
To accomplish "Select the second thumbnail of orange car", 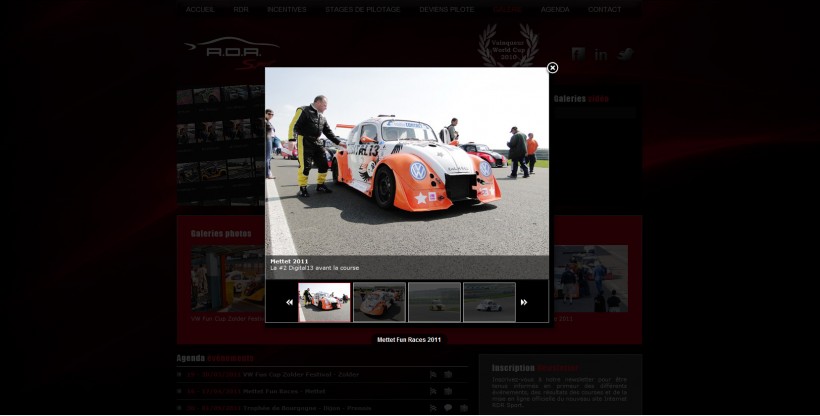I will 379,302.
